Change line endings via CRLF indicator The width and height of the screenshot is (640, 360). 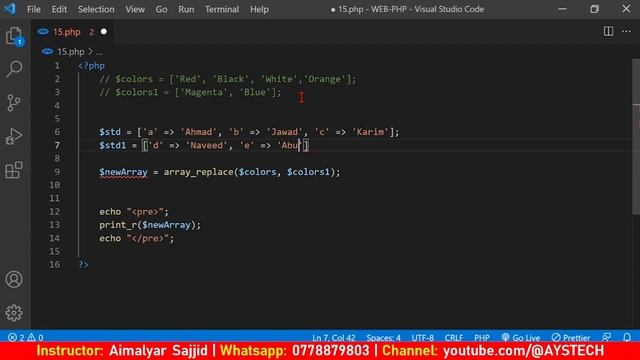tap(453, 338)
